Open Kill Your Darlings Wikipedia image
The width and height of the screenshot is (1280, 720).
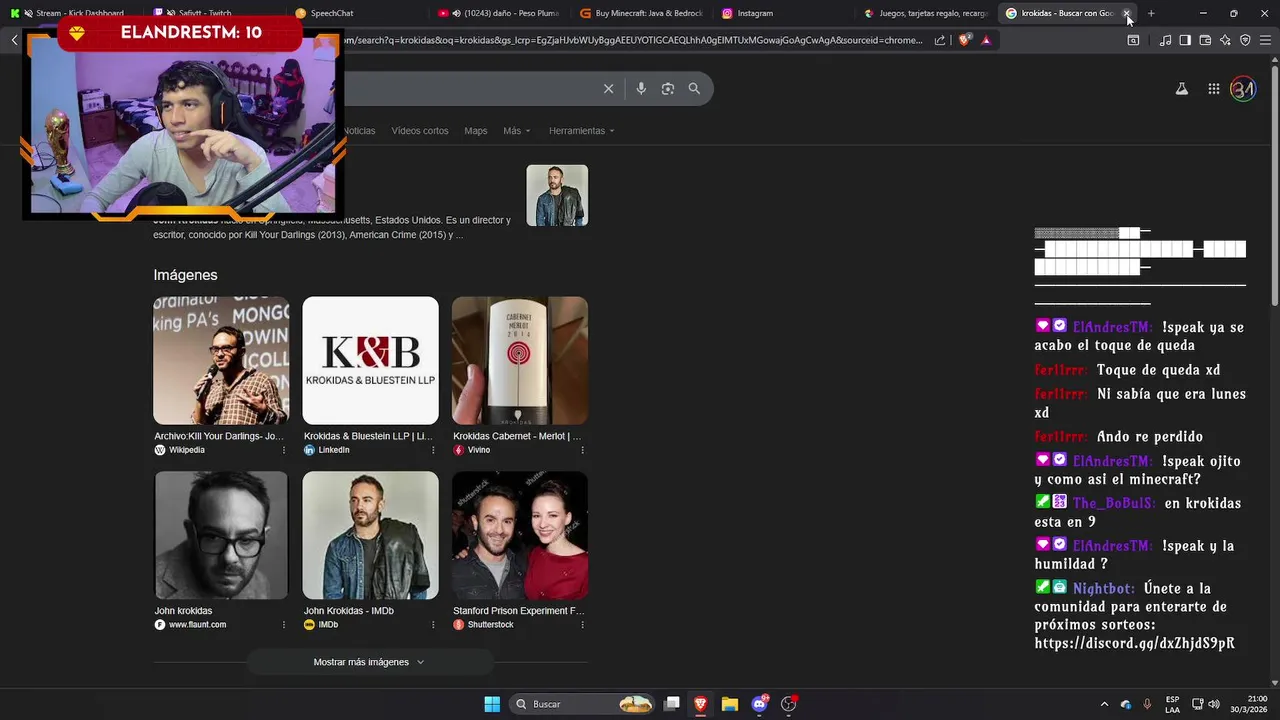click(221, 361)
